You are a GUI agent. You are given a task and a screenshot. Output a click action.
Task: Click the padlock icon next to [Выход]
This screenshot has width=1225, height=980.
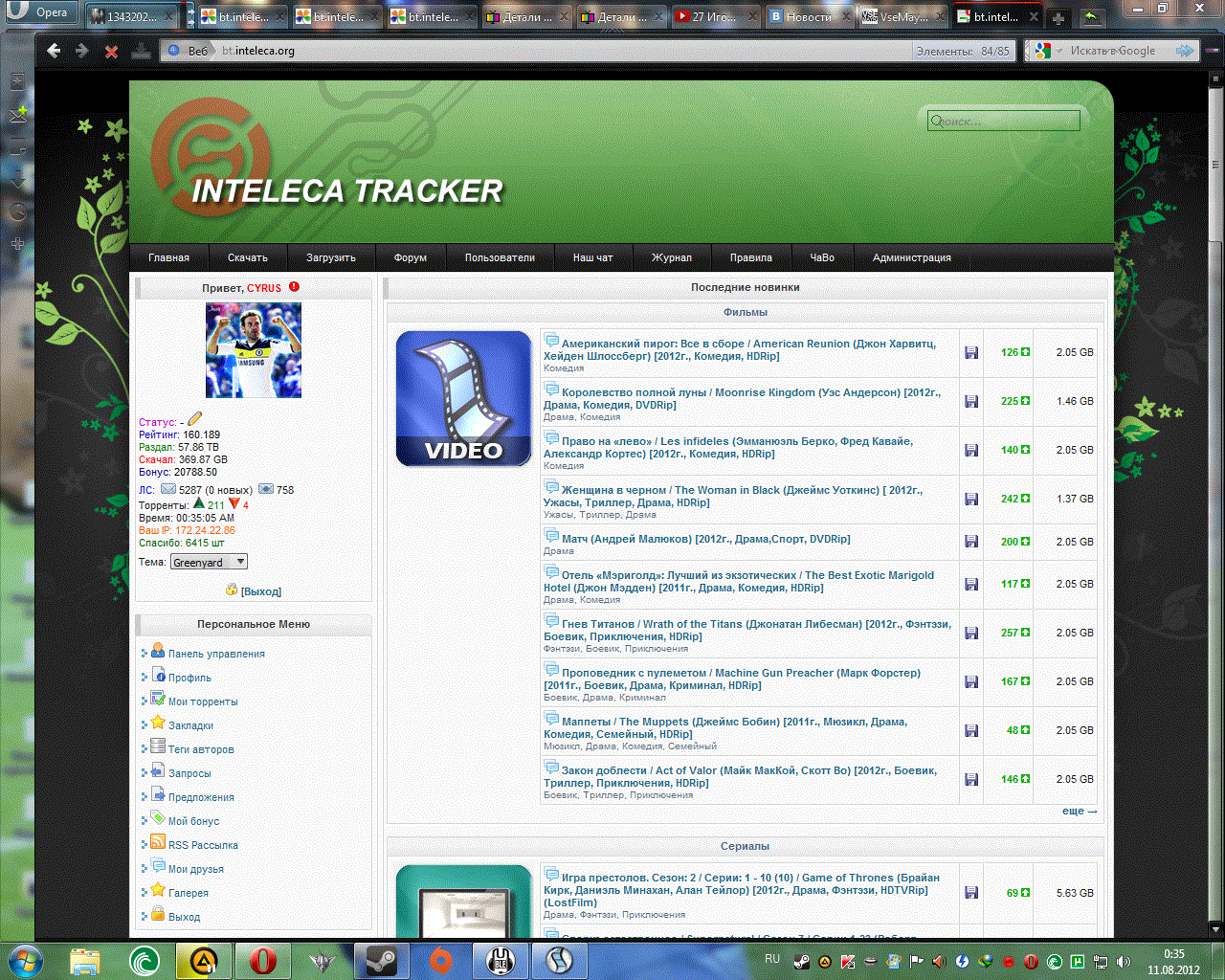[232, 590]
